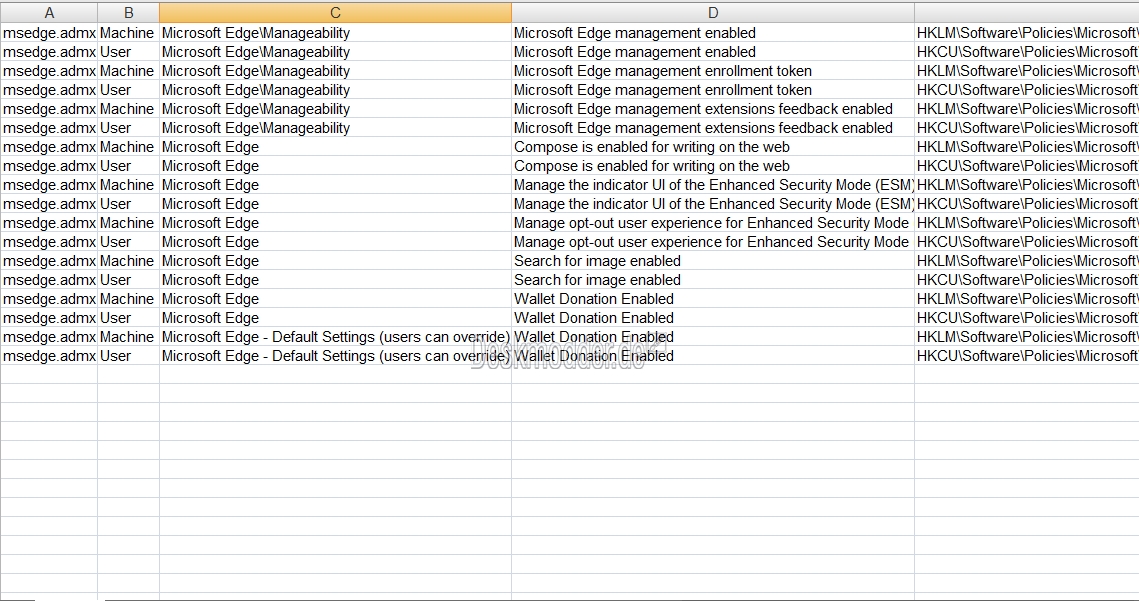Image resolution: width=1139 pixels, height=601 pixels.
Task: Select User-row 'Microsoft Edge management enrollment token' cell
Action: tap(713, 89)
